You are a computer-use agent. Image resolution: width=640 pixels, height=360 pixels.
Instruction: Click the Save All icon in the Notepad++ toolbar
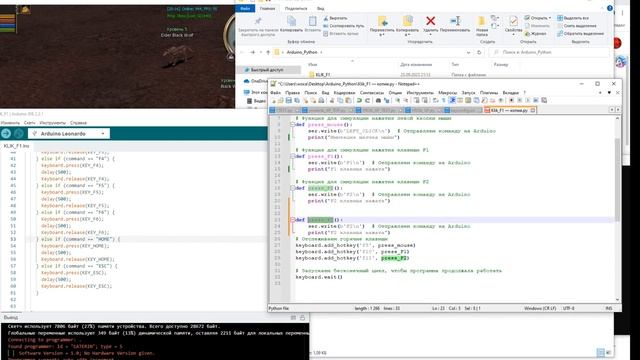pos(297,100)
